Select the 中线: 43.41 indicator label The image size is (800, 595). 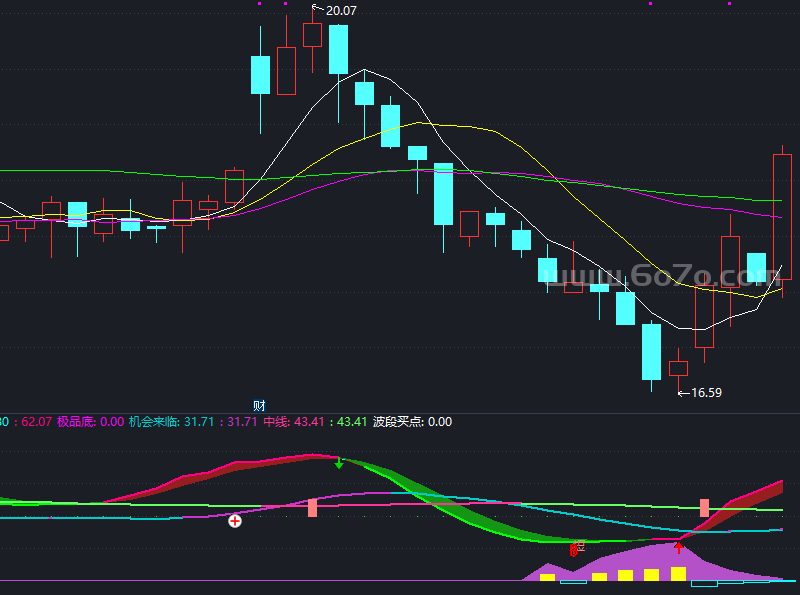(294, 422)
